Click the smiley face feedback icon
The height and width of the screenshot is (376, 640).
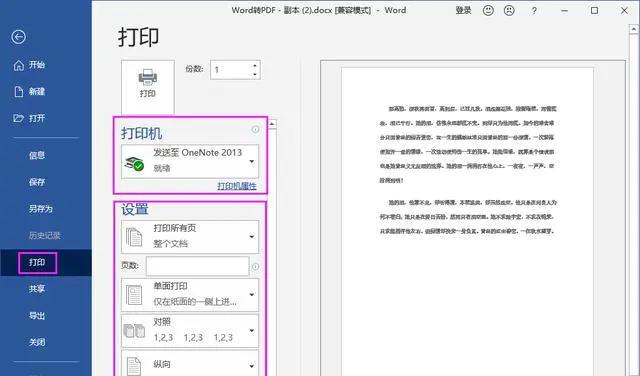(x=488, y=11)
